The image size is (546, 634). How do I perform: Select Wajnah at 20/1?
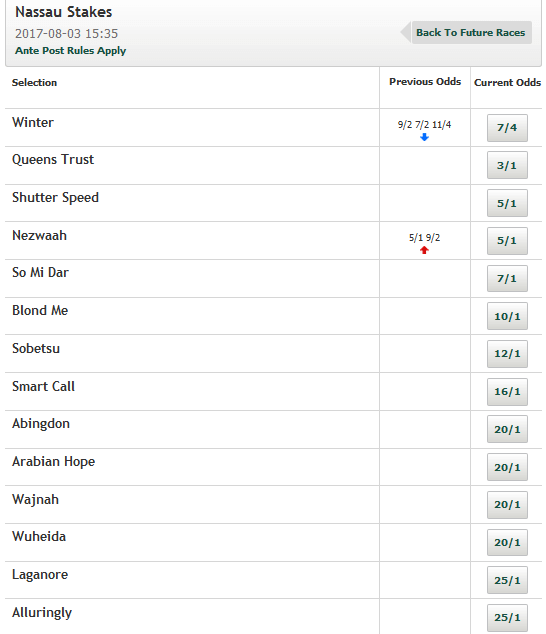[x=507, y=505]
